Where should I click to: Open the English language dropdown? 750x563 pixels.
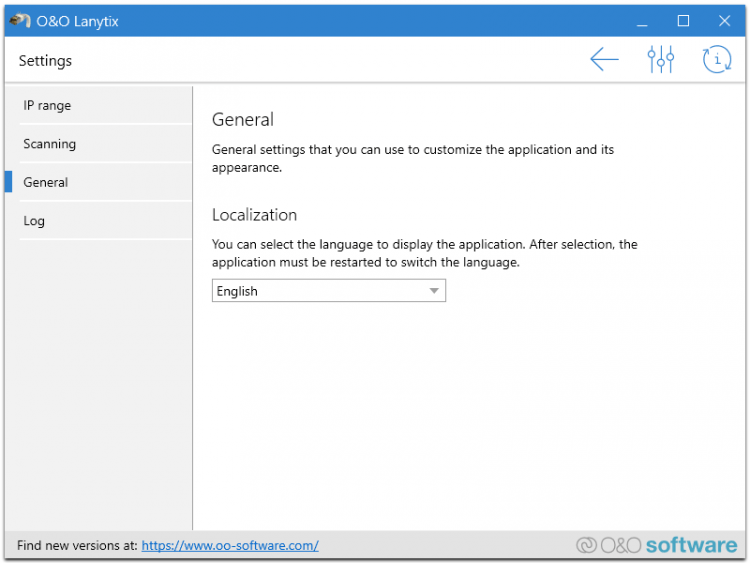(x=329, y=291)
